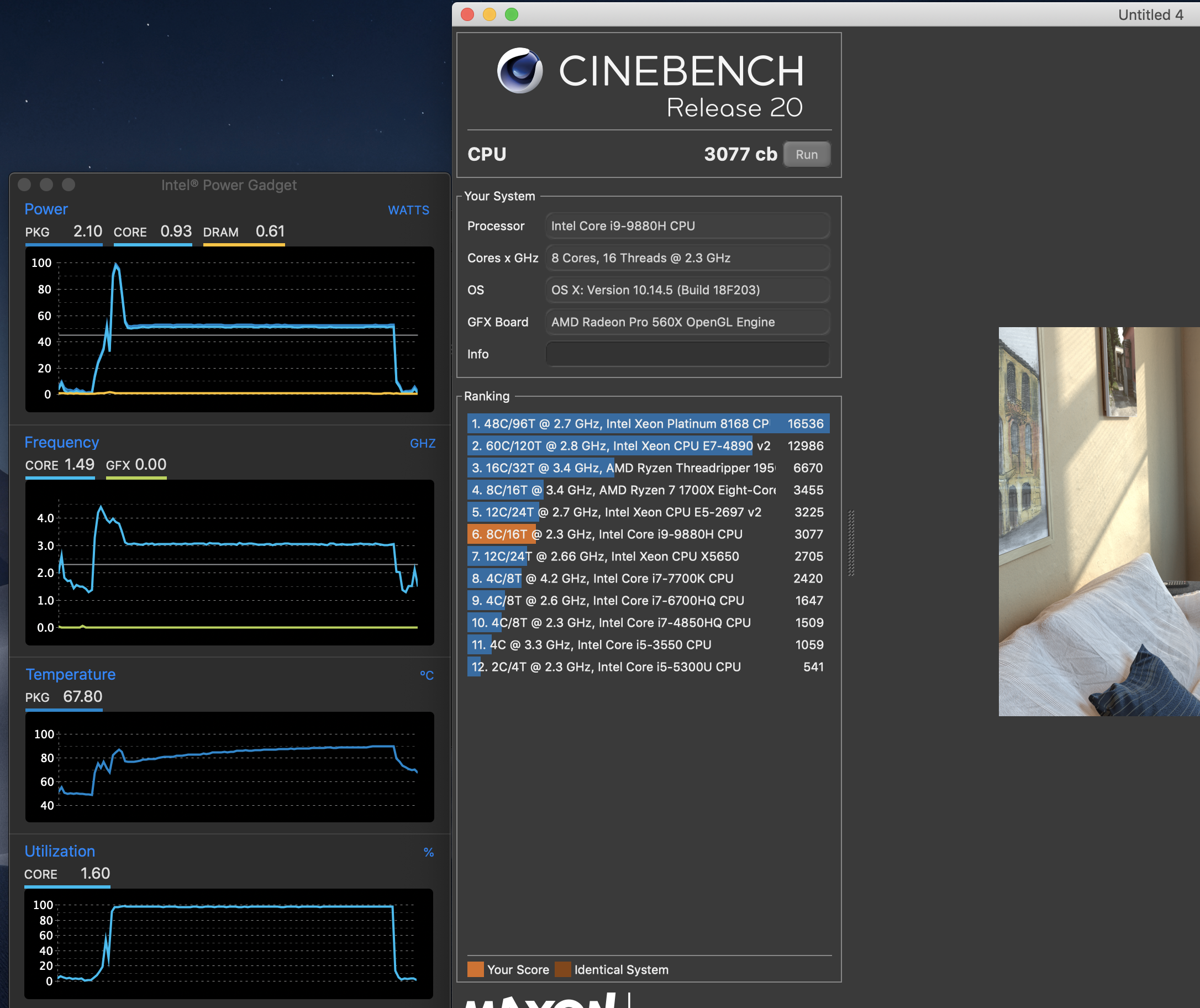Maximize Cinebench with the green button
Screen dimensions: 1200x1008
pyautogui.click(x=512, y=14)
